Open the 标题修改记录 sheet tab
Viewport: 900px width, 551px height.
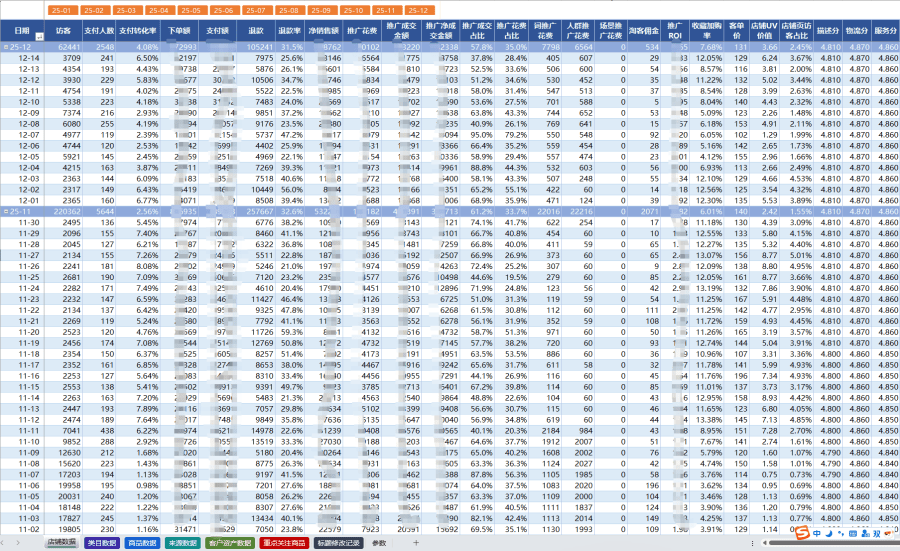338,543
